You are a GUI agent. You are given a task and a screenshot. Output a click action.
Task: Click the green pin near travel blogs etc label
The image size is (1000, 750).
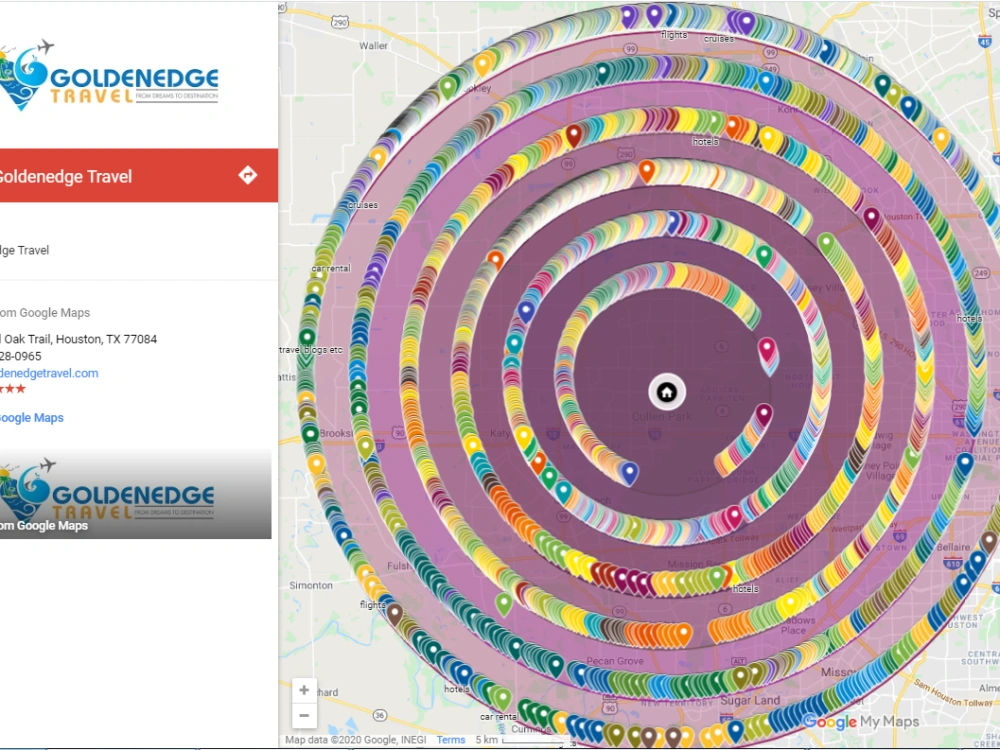point(307,338)
